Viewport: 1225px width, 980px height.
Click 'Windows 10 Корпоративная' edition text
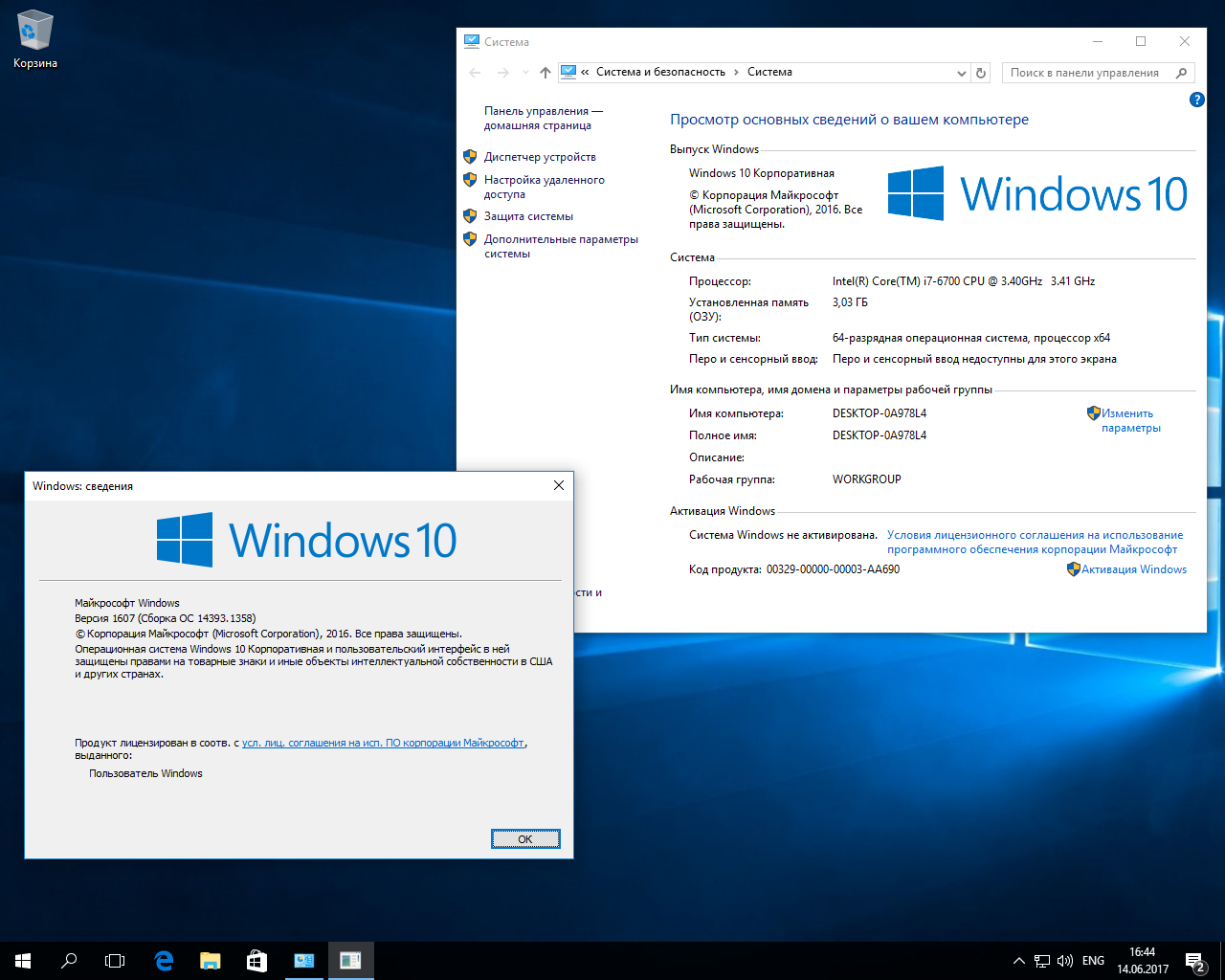(762, 173)
